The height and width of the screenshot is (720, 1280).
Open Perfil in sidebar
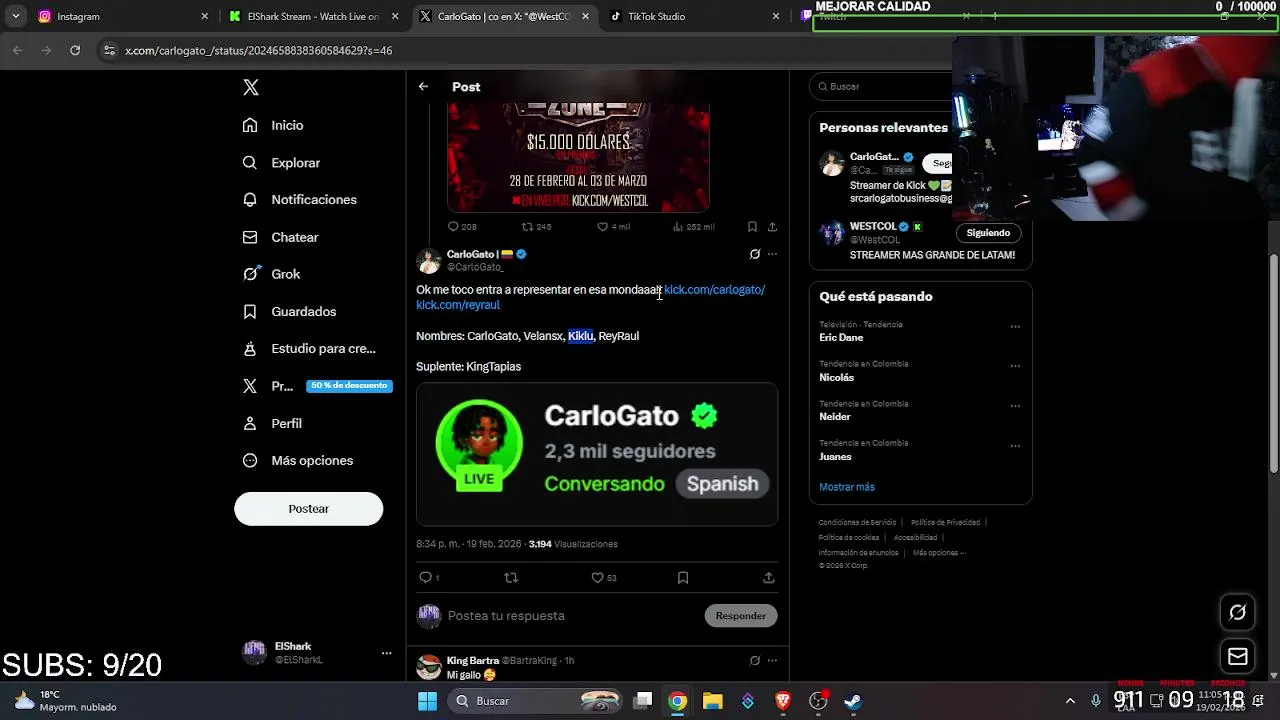pyautogui.click(x=273, y=423)
